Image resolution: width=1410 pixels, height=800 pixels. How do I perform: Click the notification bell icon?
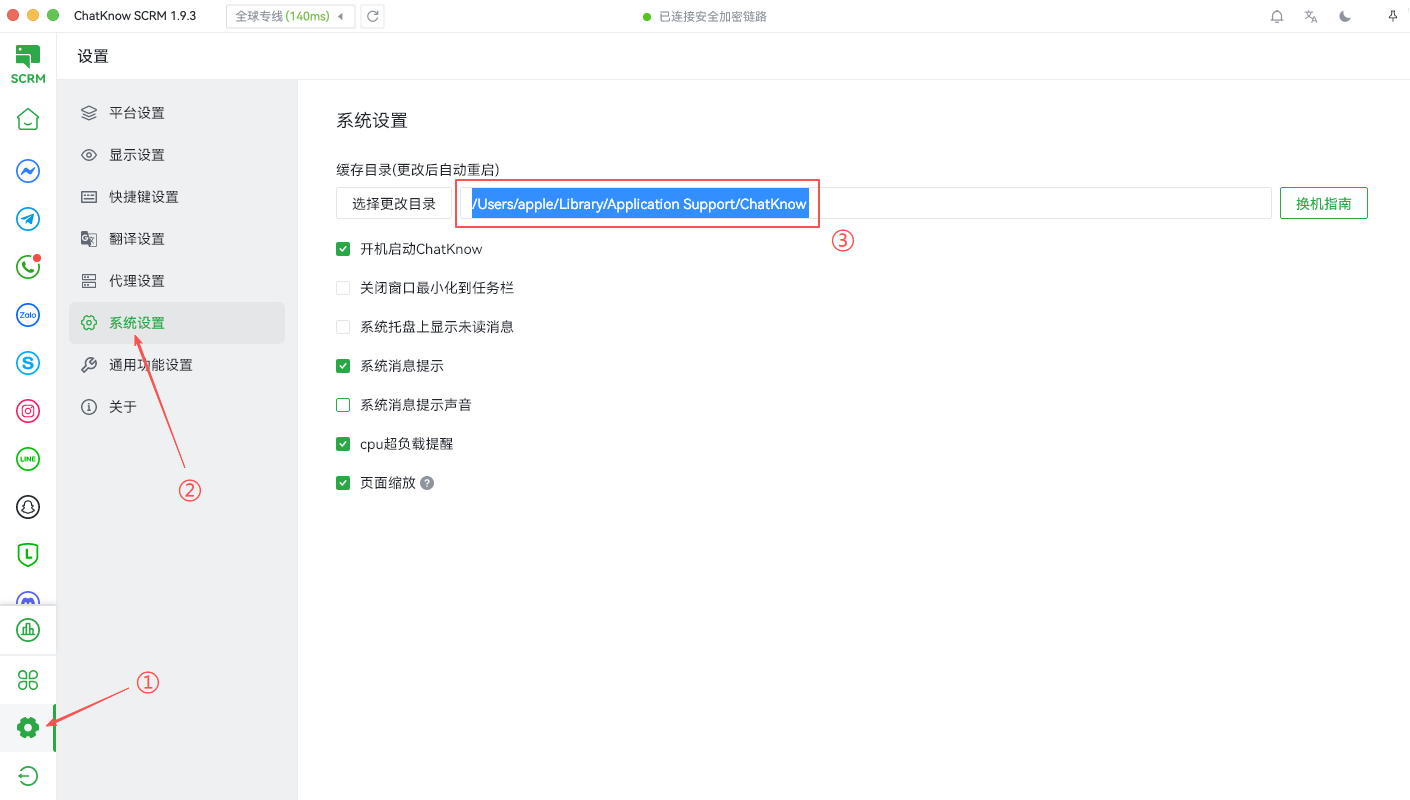click(x=1277, y=17)
